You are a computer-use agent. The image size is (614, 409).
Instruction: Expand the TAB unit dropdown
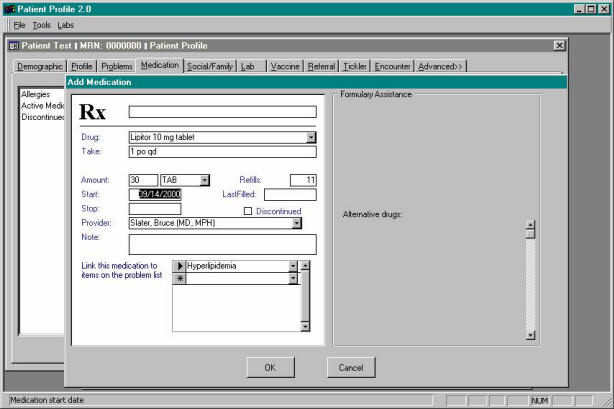pyautogui.click(x=204, y=180)
